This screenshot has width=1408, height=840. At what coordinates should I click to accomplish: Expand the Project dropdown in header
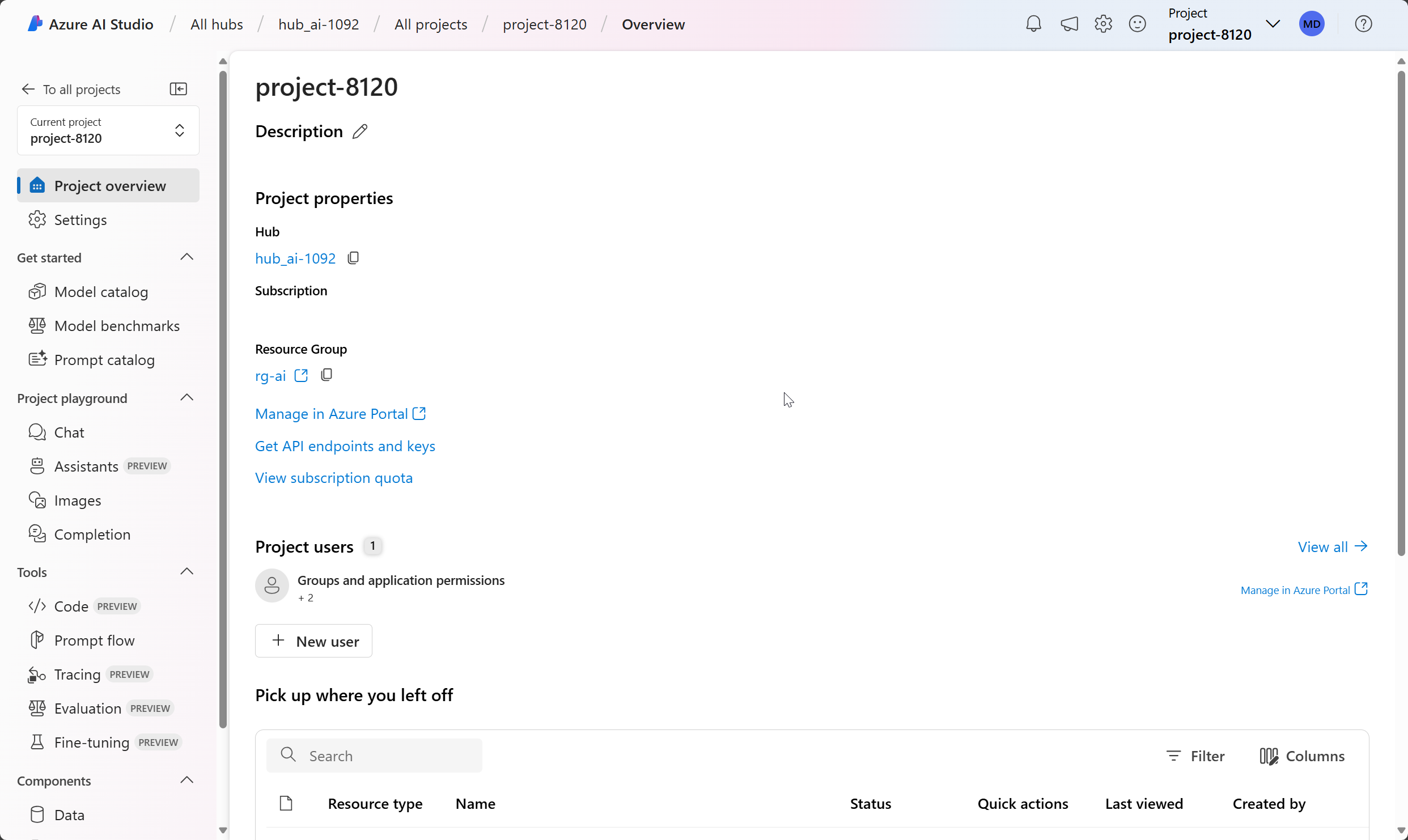point(1273,24)
